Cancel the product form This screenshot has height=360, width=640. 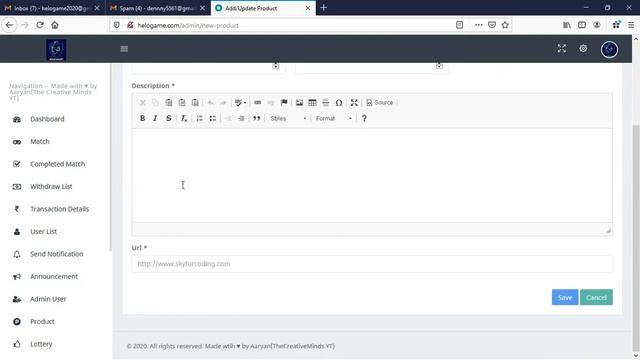click(x=596, y=297)
